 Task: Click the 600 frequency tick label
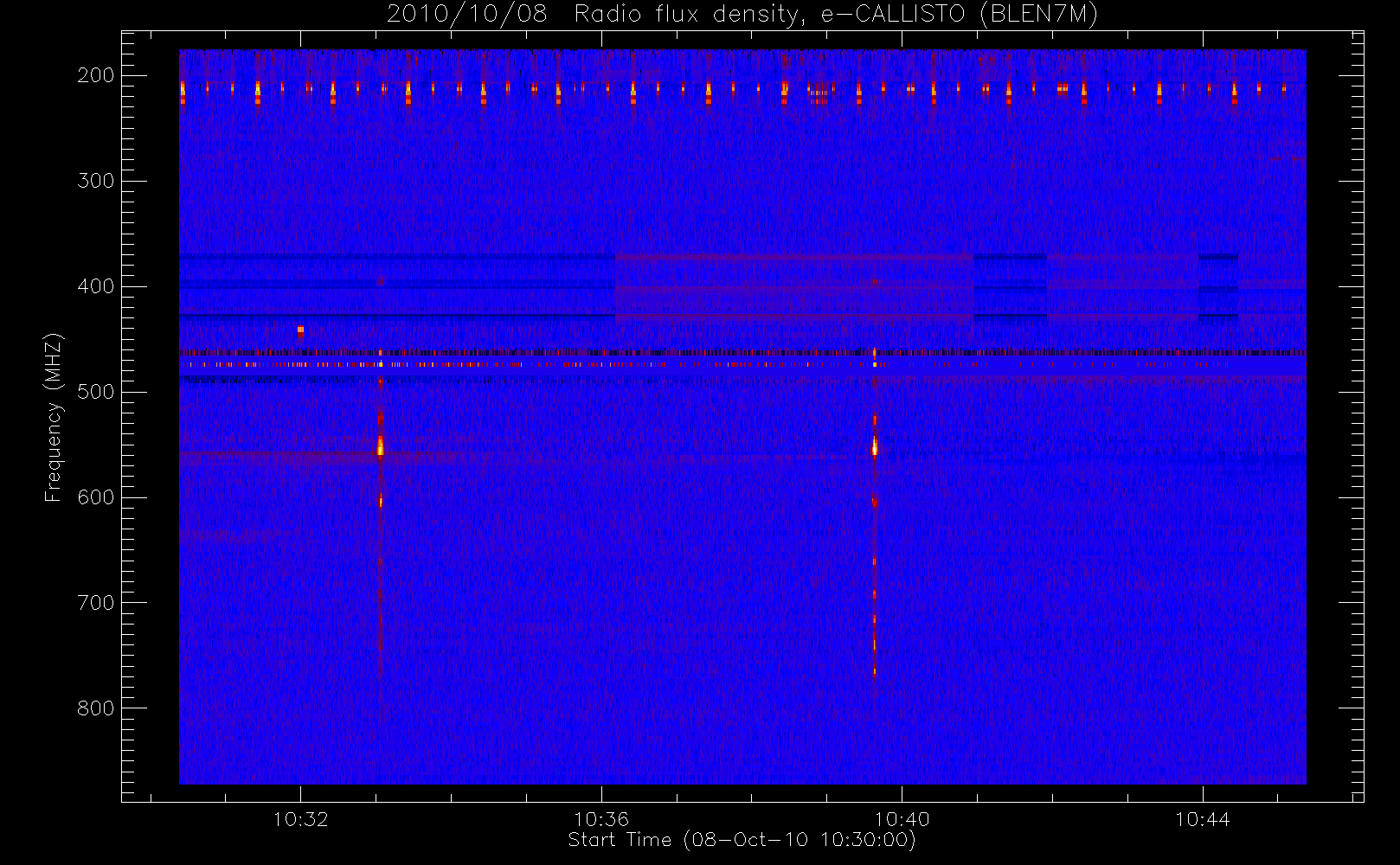coord(96,497)
